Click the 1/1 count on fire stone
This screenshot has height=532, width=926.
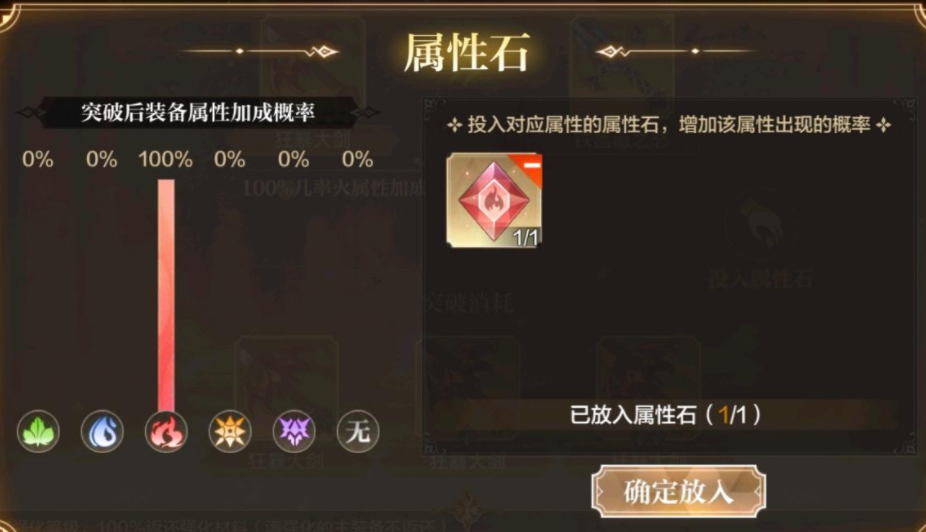(x=526, y=237)
